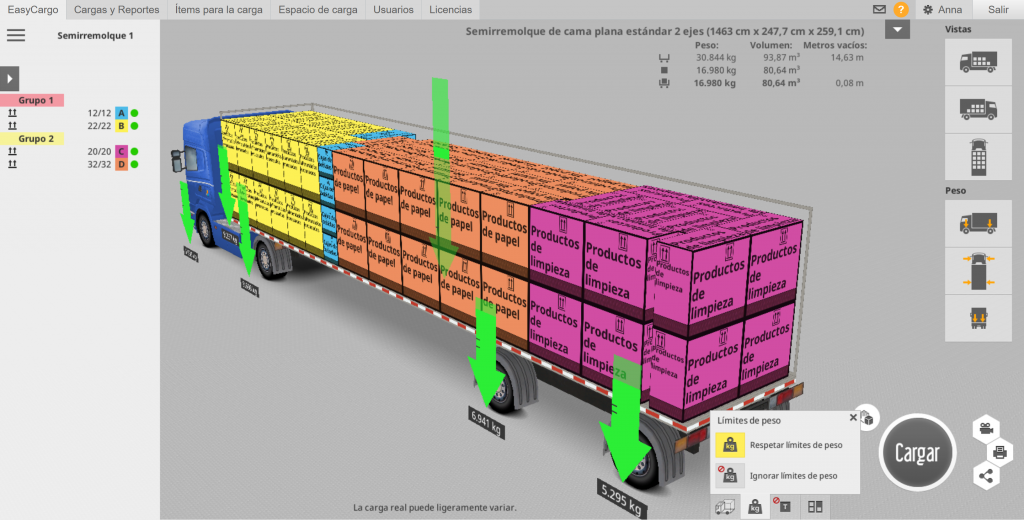Print the load plan with the printer icon
Viewport: 1024px width, 520px height.
(x=999, y=451)
